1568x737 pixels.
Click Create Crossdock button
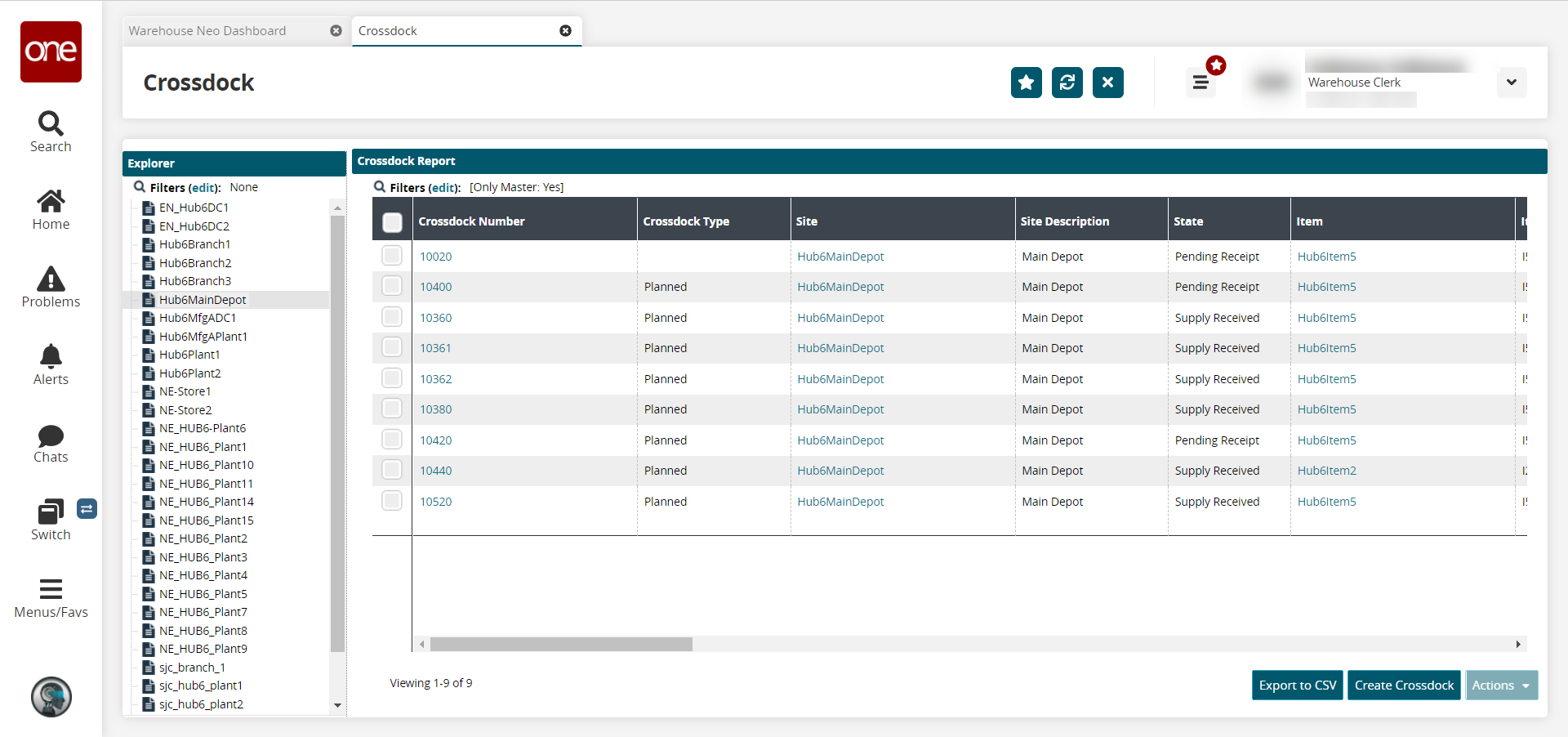1403,686
